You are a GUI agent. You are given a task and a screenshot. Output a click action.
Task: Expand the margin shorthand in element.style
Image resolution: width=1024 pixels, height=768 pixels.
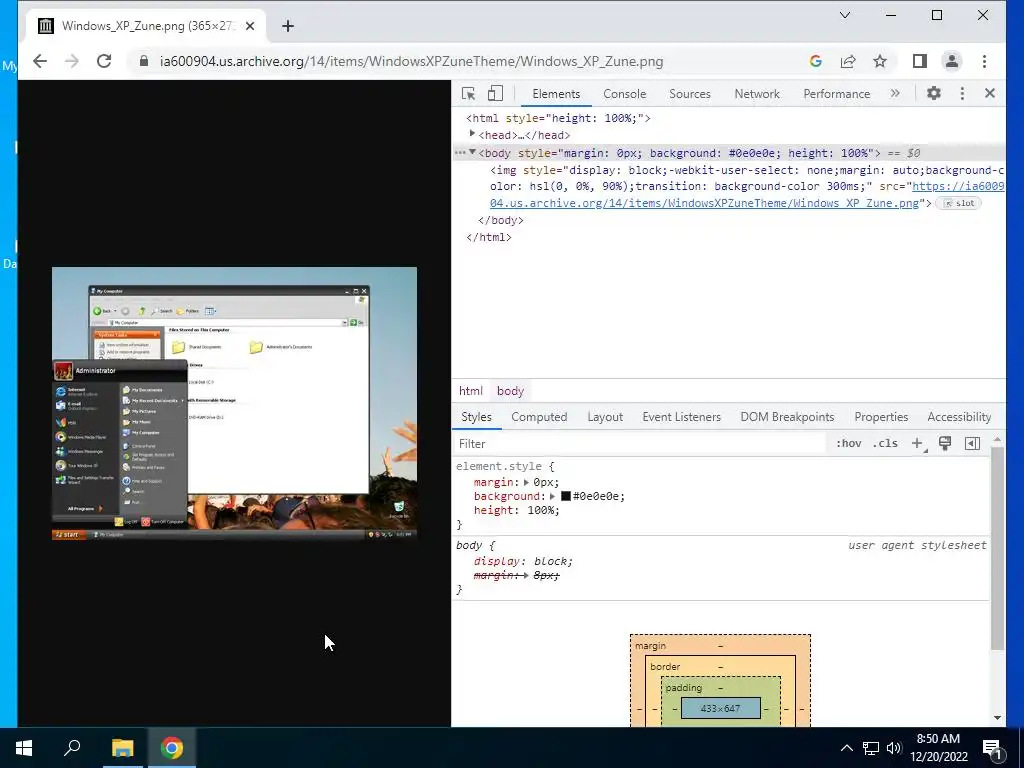526,482
